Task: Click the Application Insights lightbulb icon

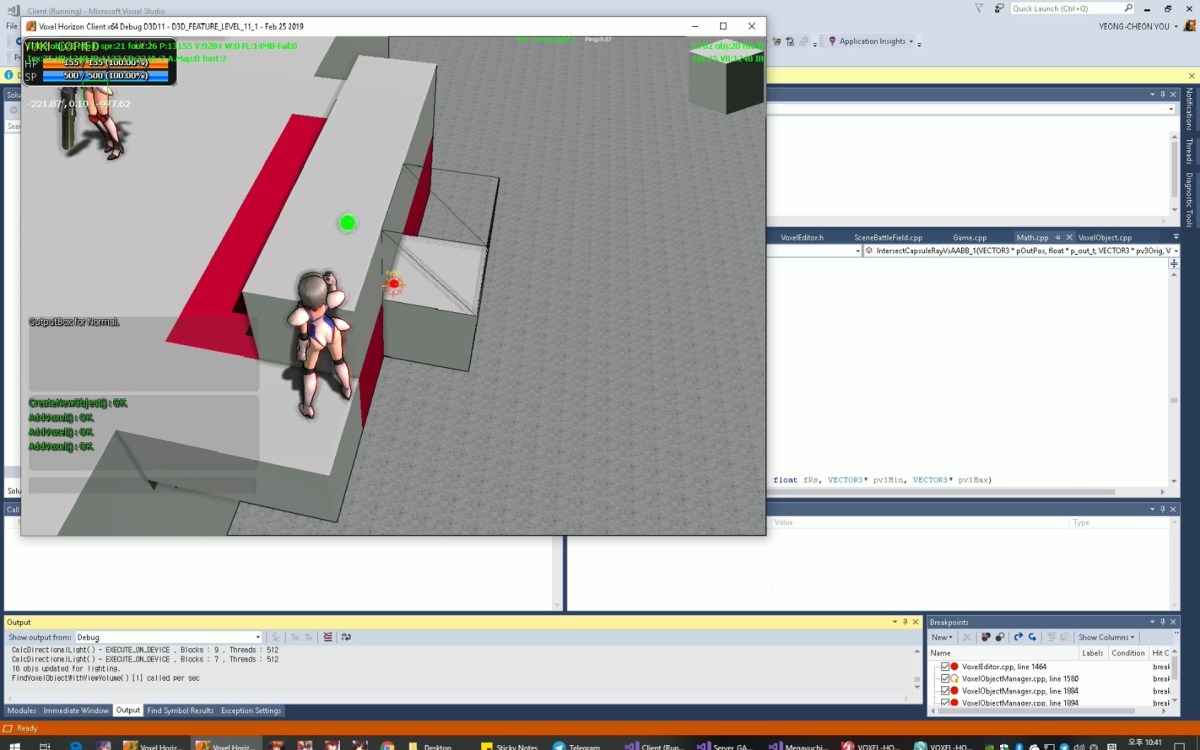Action: pos(832,42)
